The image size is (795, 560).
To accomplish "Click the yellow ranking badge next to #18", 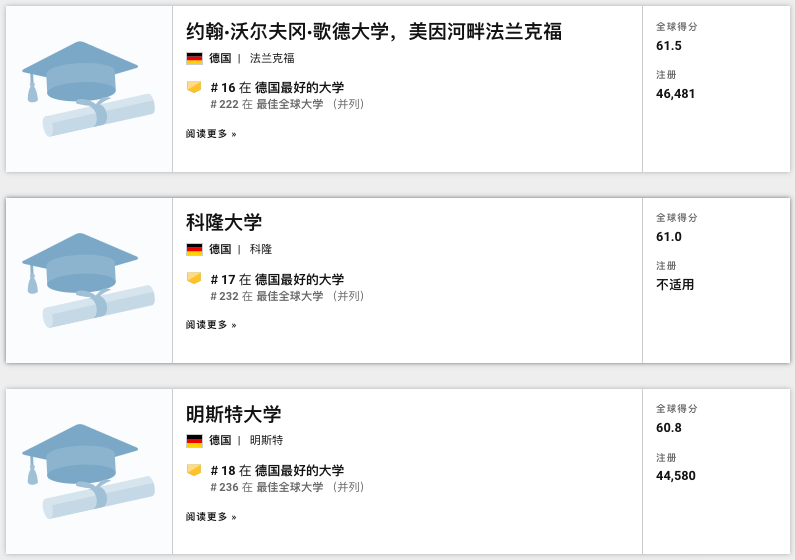I will click(194, 469).
